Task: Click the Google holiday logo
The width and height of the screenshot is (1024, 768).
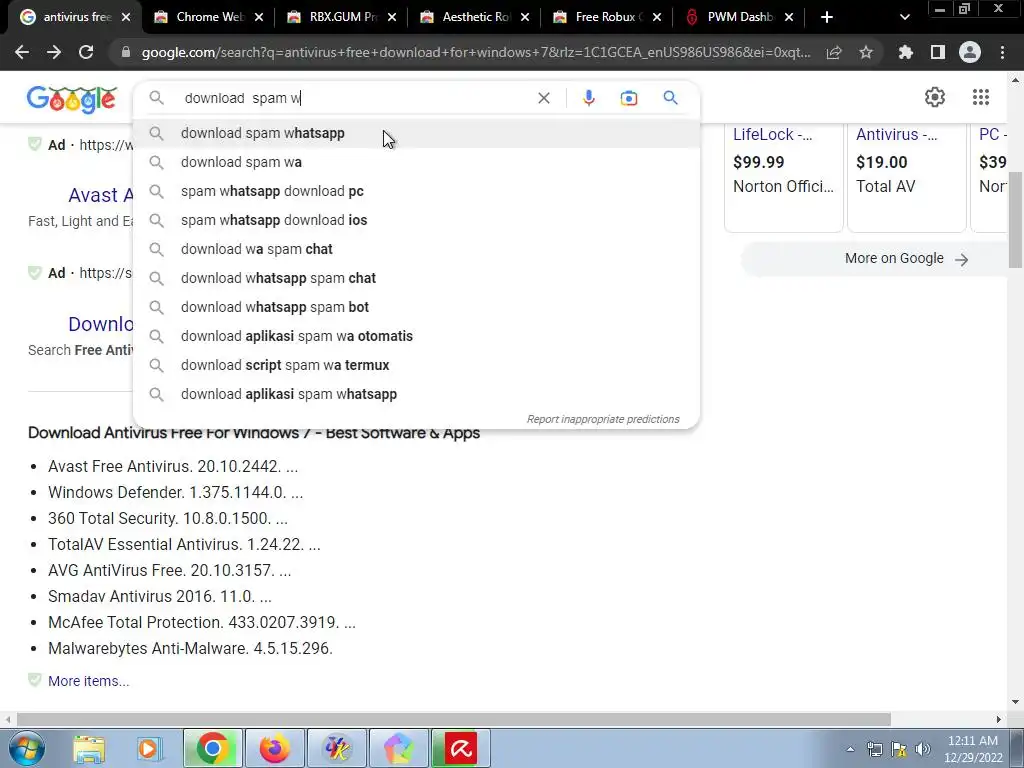Action: coord(72,99)
